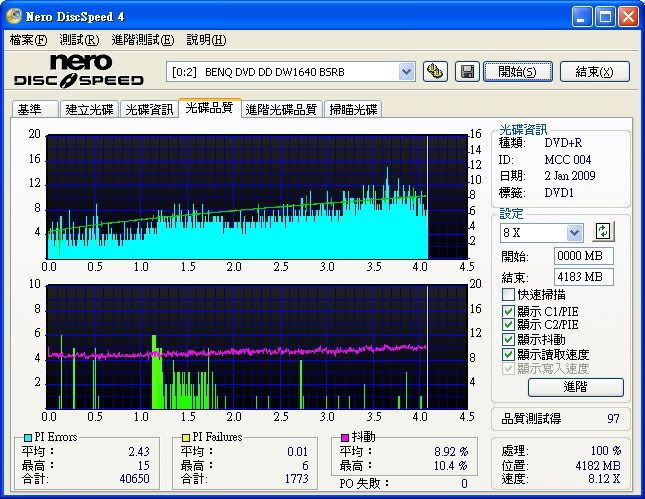Uncheck the 顯示抖動 jitter checkbox
The height and width of the screenshot is (499, 645).
point(509,339)
